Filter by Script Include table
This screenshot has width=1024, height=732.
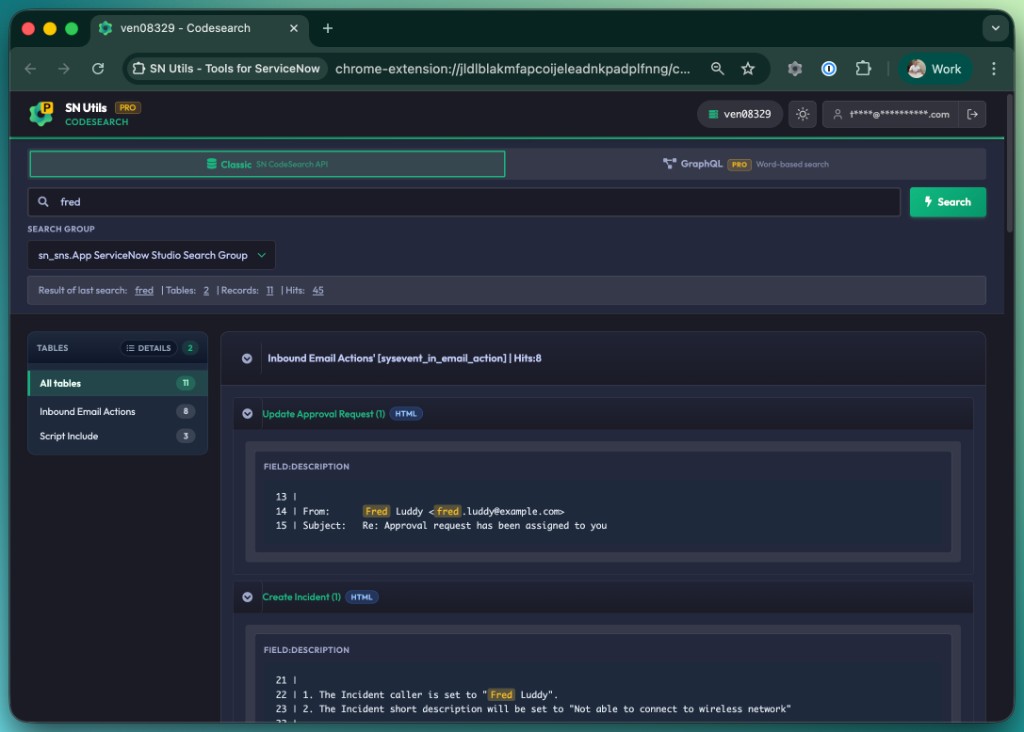(x=118, y=436)
